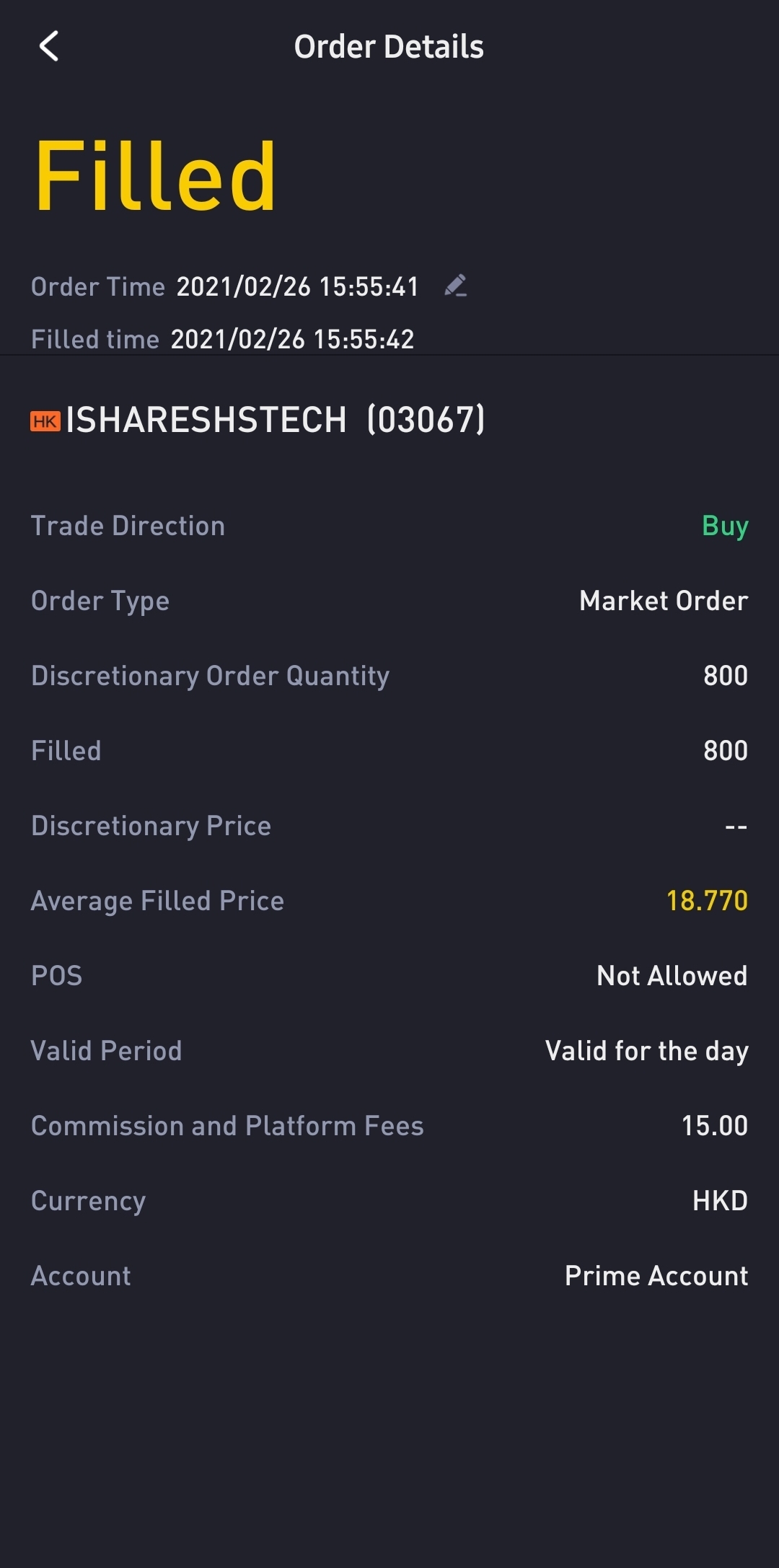
Task: Tap the Prime Account value
Action: click(x=656, y=1276)
